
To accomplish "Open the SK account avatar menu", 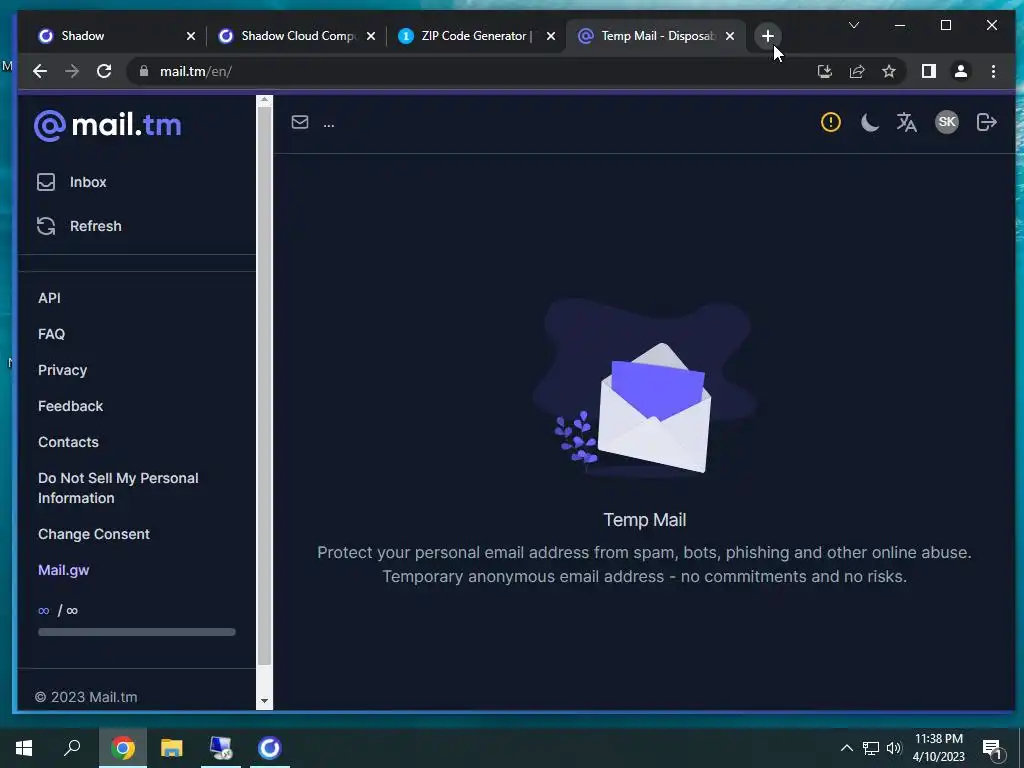I will (x=947, y=122).
